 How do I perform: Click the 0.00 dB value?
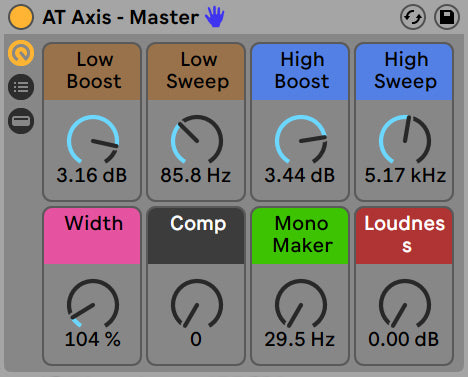point(404,339)
